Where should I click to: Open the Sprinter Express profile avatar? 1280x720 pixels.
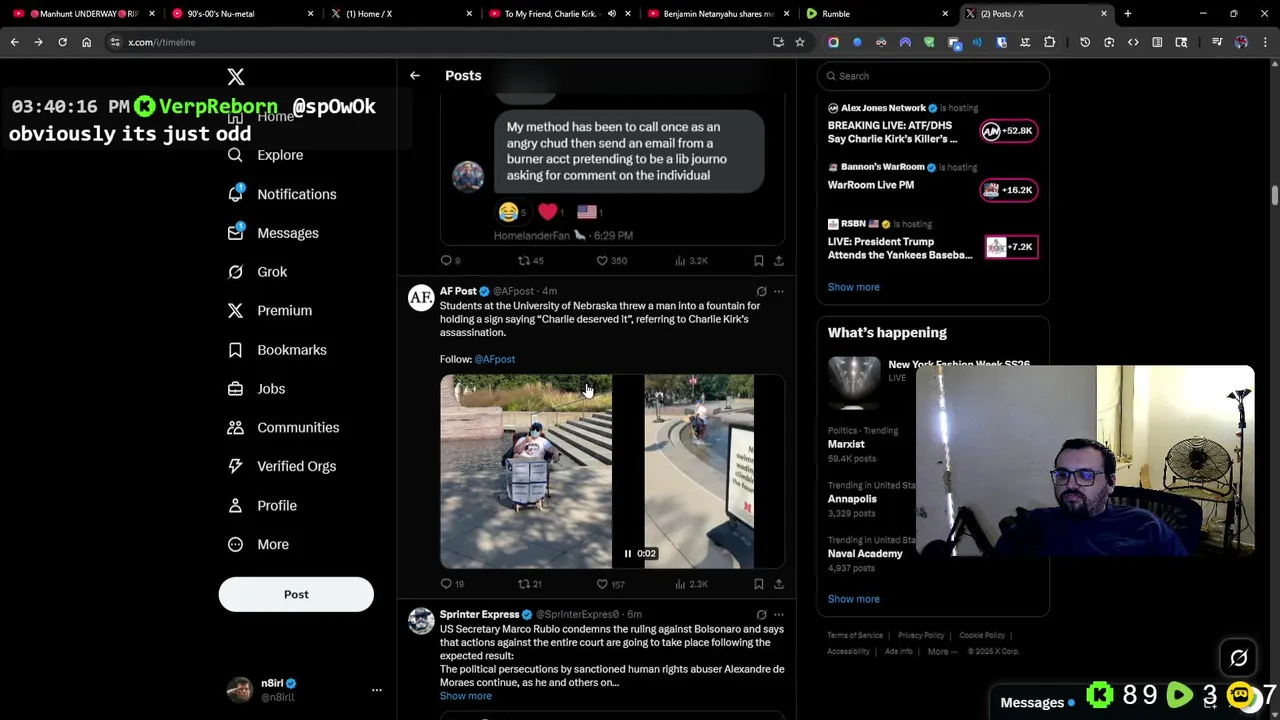tap(421, 621)
